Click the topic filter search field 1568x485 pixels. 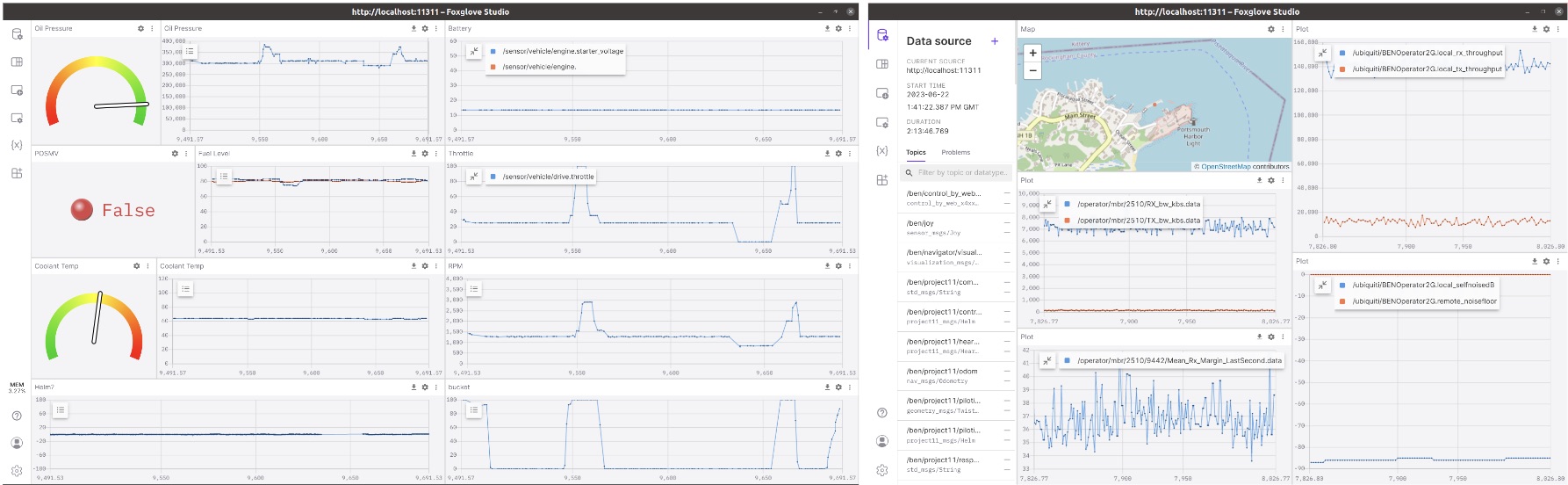click(x=961, y=173)
